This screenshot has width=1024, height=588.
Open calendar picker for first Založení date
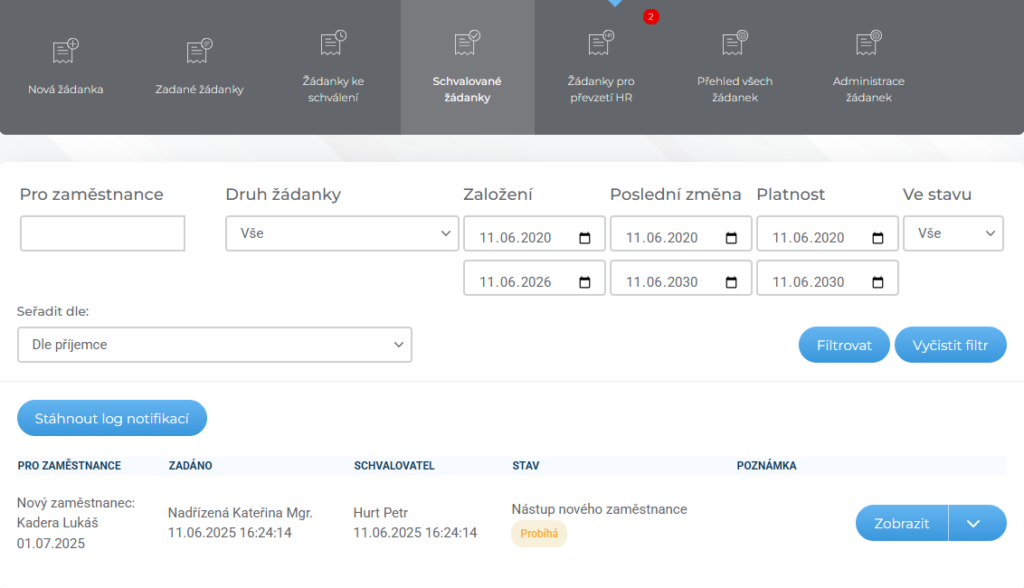[584, 238]
